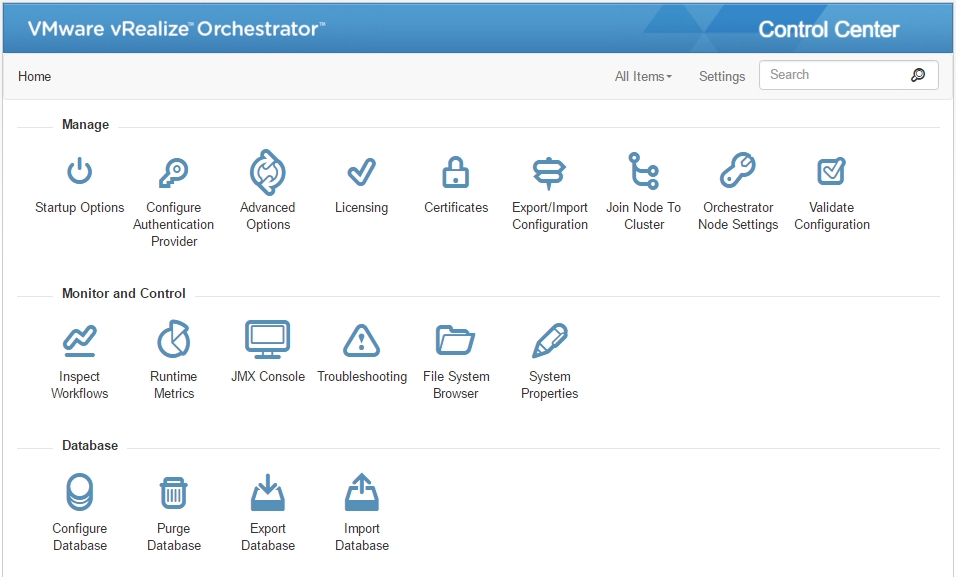The width and height of the screenshot is (956, 577).
Task: Click the Database section heading
Action: (x=90, y=445)
